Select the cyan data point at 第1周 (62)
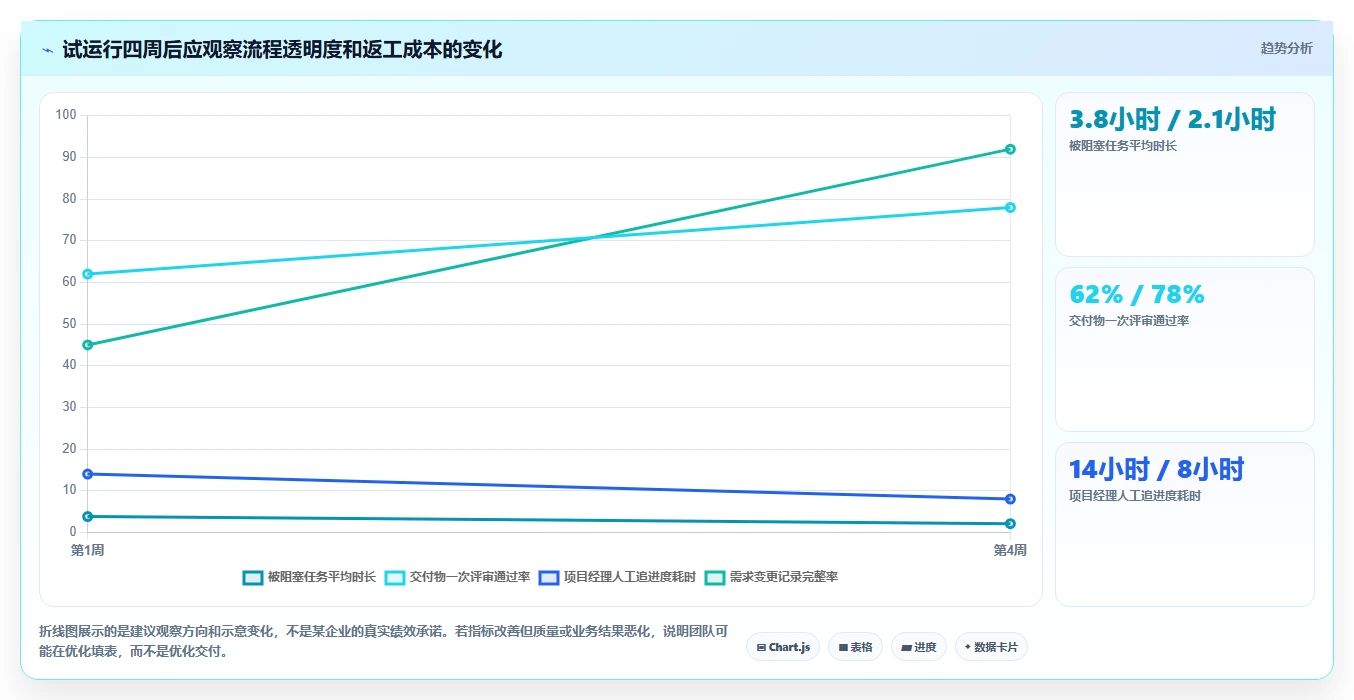This screenshot has height=700, width=1354. 87,274
